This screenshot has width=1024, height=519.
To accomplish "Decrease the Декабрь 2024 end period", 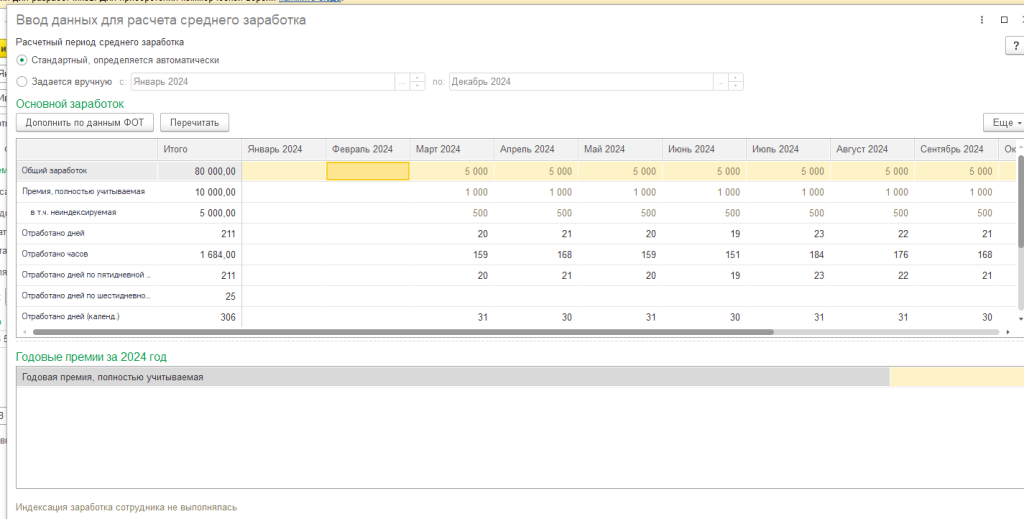I will (x=735, y=86).
